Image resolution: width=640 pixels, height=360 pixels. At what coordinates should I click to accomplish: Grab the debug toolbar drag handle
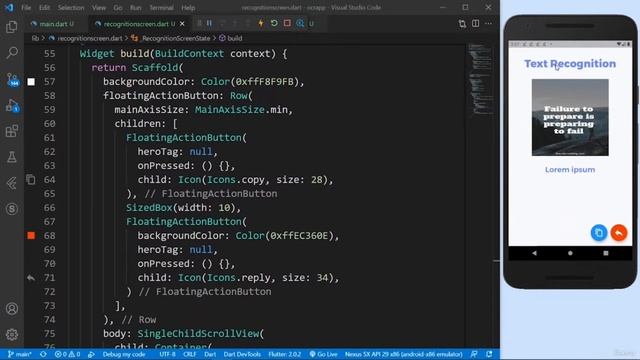point(199,23)
